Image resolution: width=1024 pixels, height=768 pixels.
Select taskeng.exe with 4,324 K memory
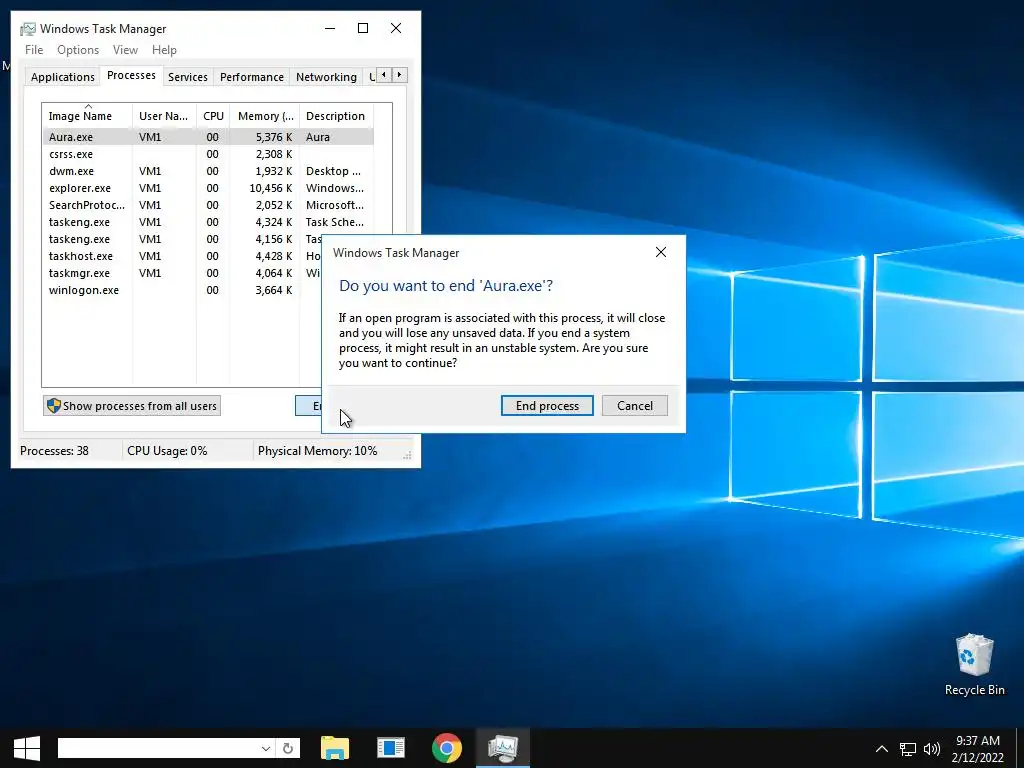click(208, 222)
